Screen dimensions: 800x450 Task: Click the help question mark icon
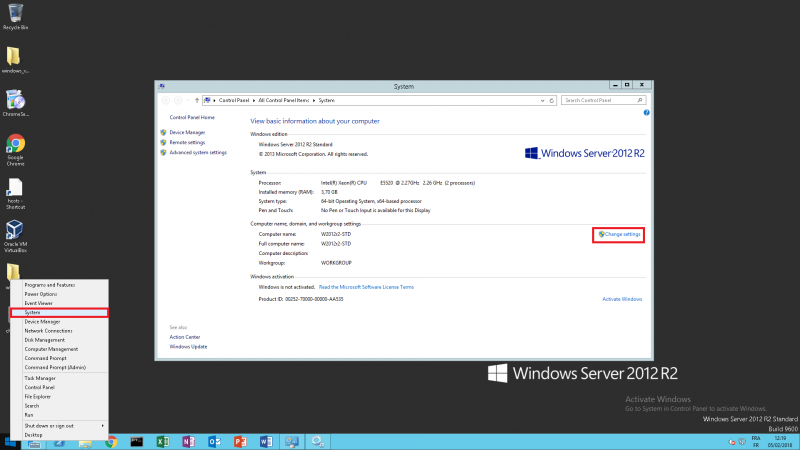pyautogui.click(x=646, y=113)
